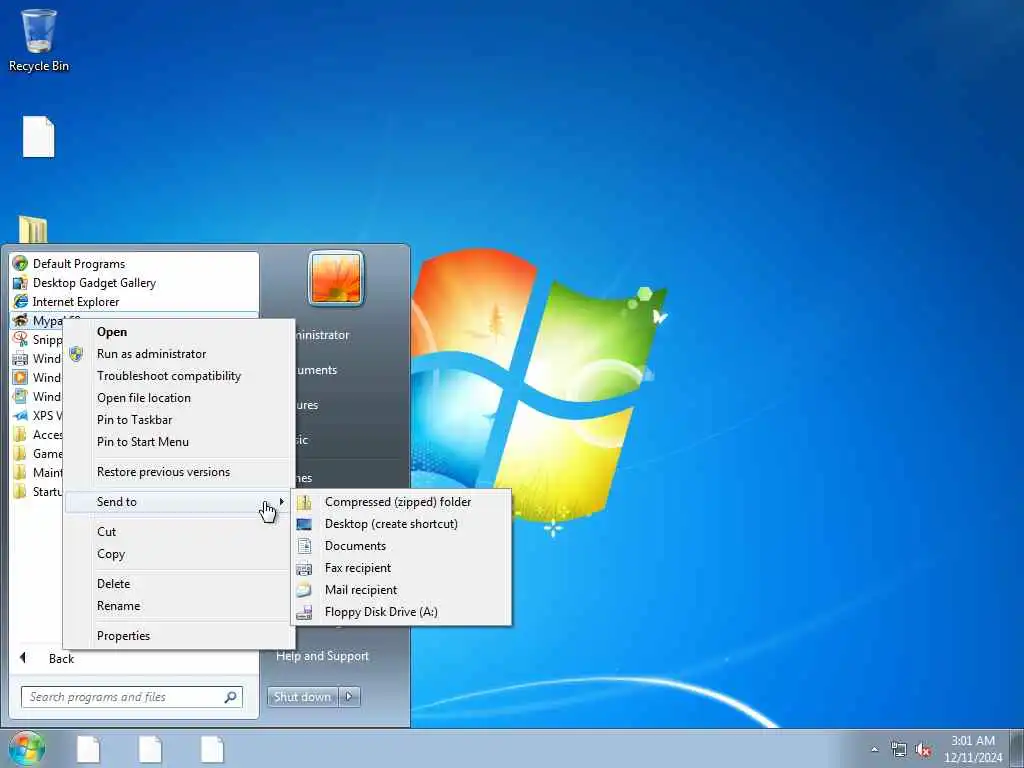Click the Fax recipient icon
This screenshot has width=1024, height=768.
click(304, 568)
